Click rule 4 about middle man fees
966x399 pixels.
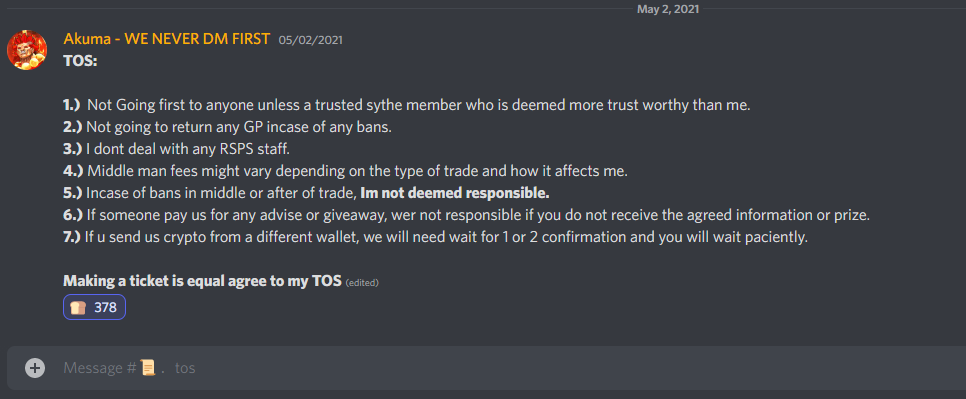point(346,171)
